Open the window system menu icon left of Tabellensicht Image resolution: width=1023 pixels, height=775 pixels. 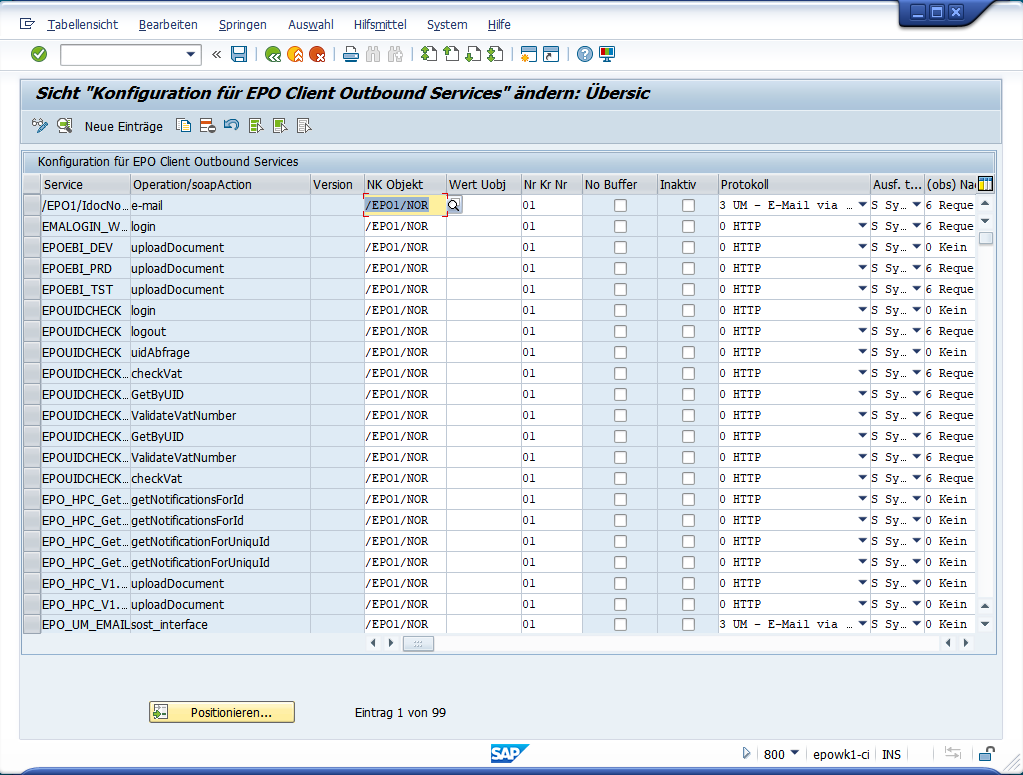(27, 24)
